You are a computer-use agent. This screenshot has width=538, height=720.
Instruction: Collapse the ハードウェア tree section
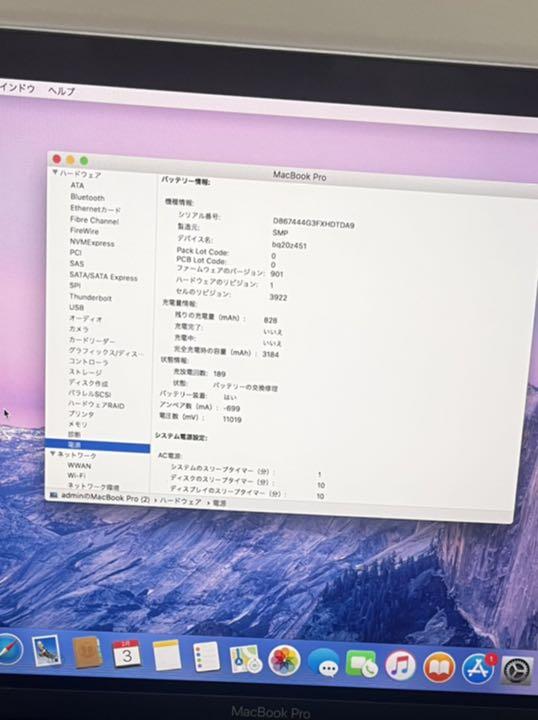point(55,173)
